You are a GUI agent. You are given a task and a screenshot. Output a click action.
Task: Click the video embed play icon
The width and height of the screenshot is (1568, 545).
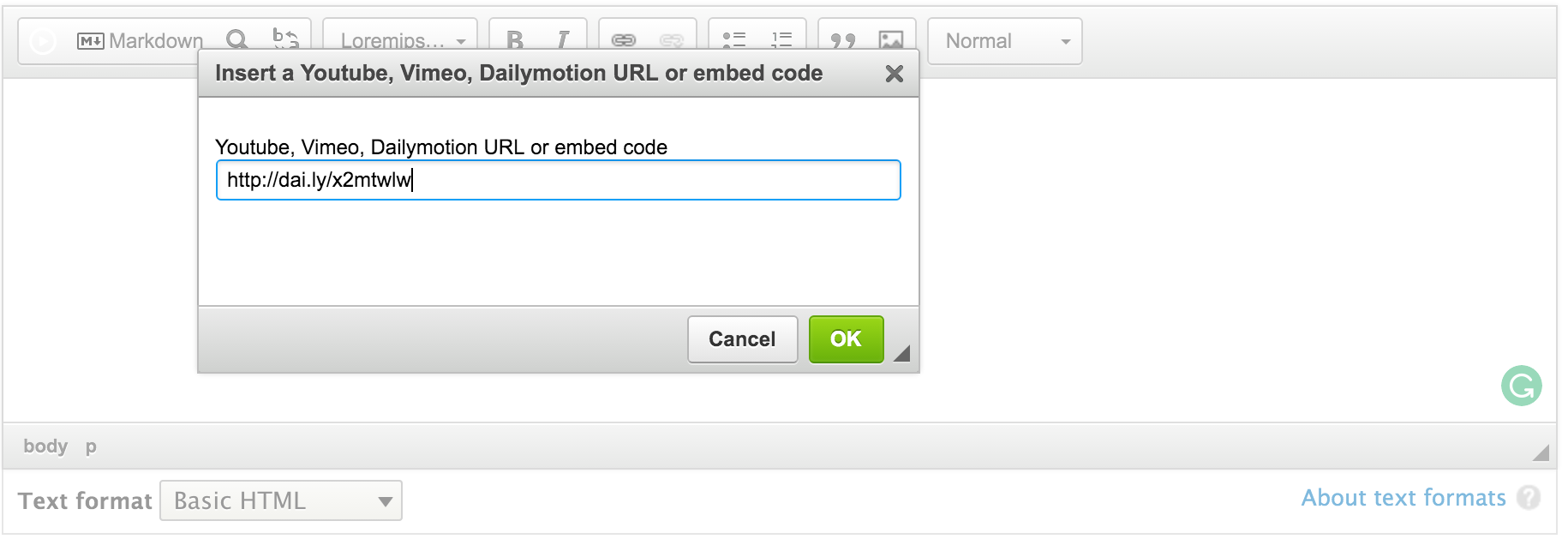[x=43, y=41]
